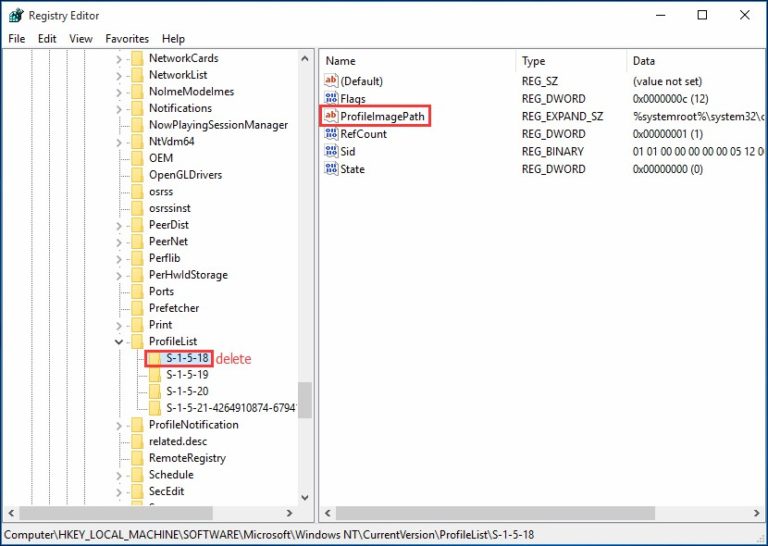The width and height of the screenshot is (768, 546).
Task: Open the Help menu
Action: pos(173,39)
